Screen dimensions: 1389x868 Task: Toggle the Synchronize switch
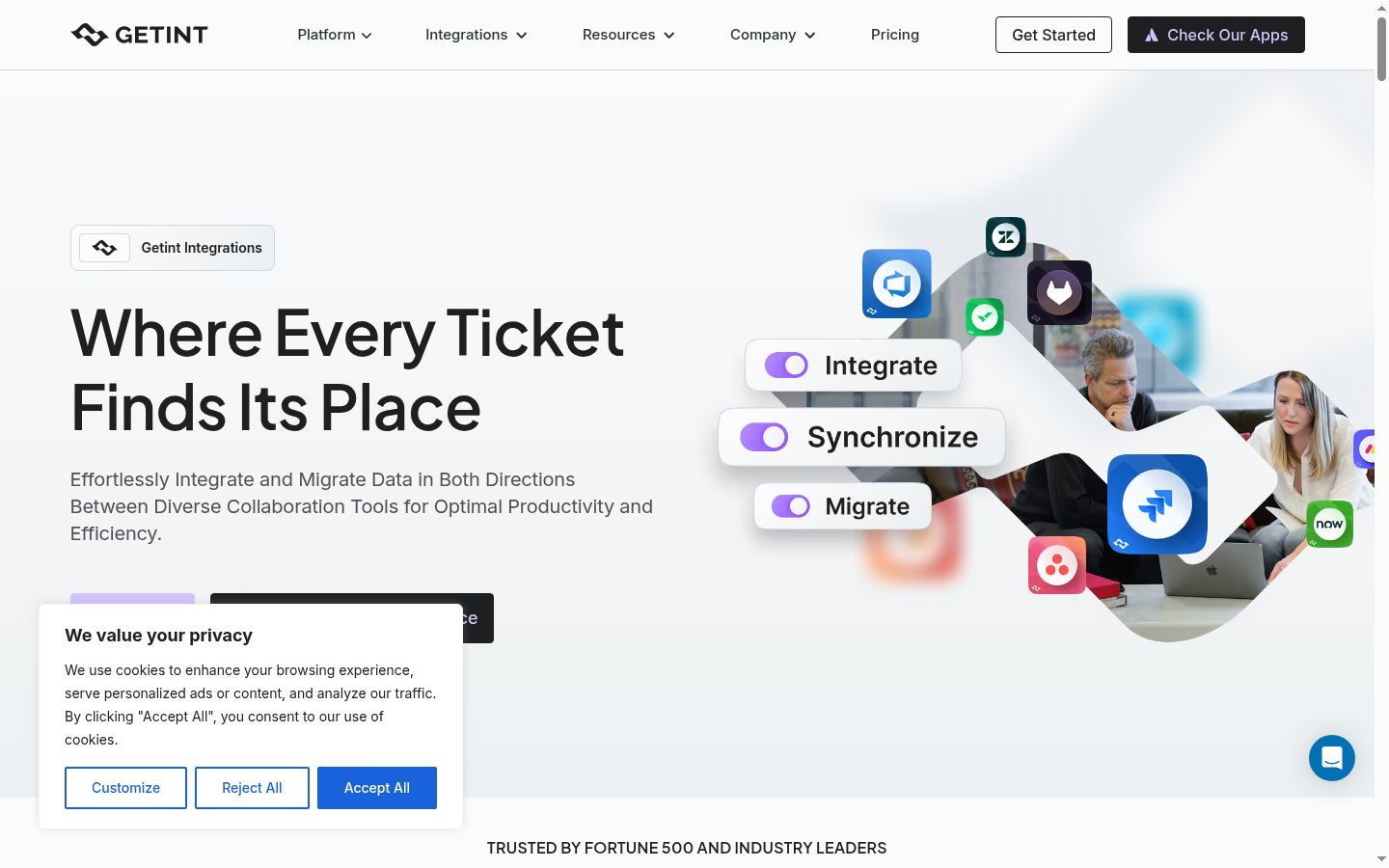764,437
